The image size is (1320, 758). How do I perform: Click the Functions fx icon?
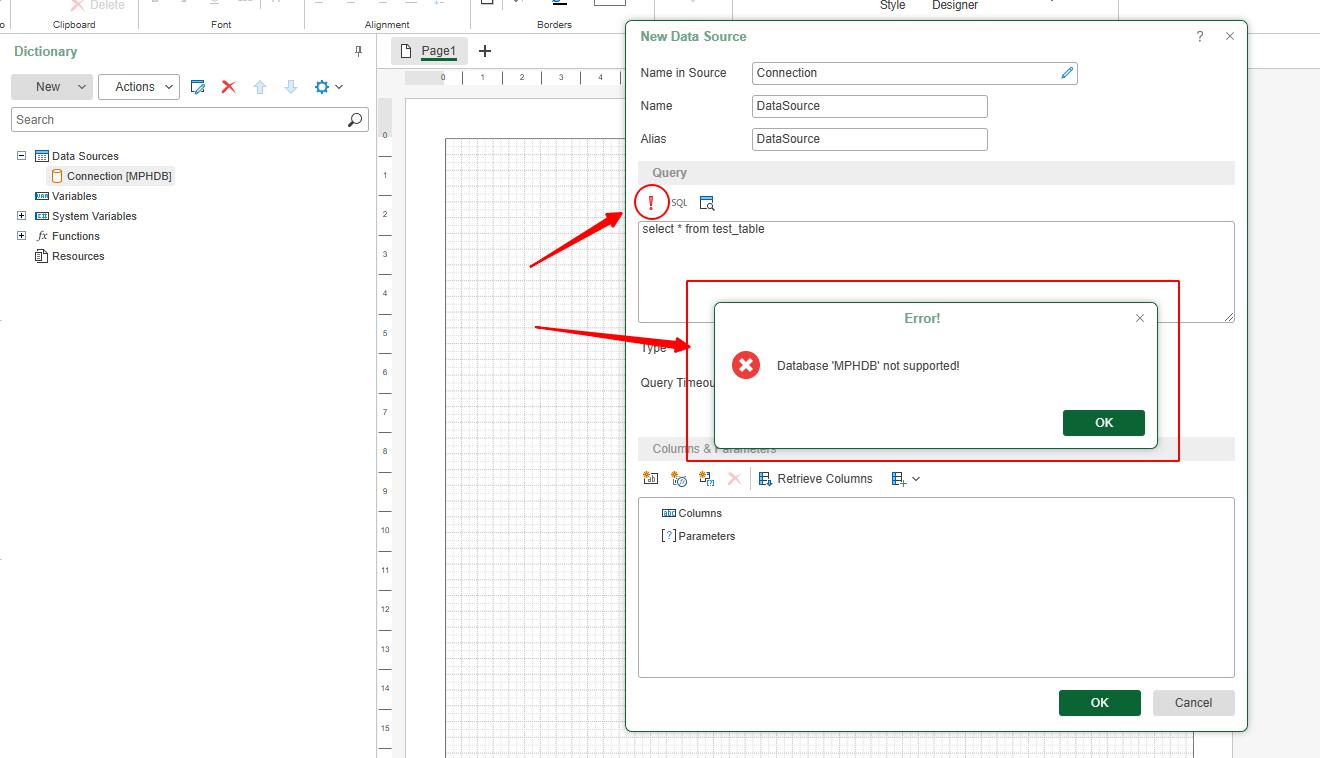pos(42,236)
